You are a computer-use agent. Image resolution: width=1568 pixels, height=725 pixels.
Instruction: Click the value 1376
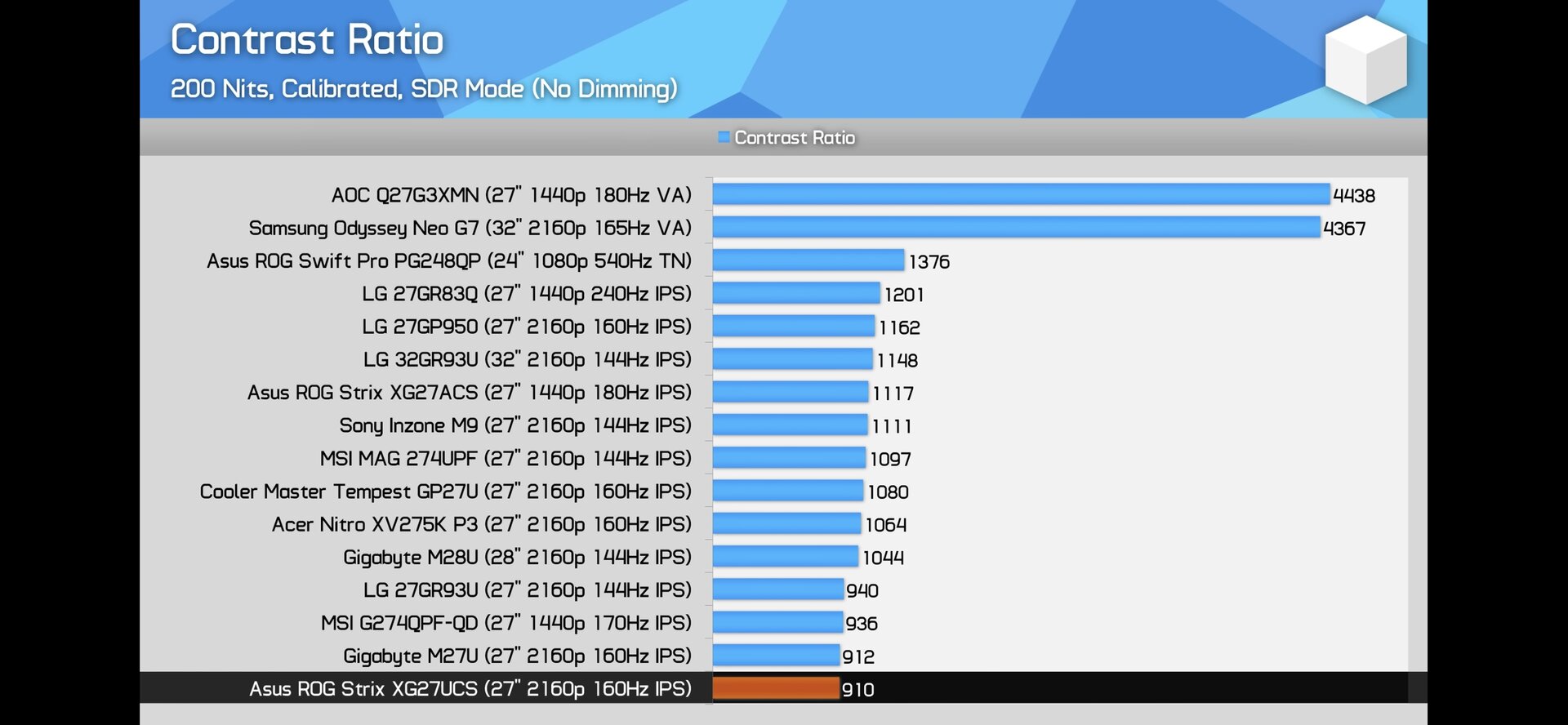[929, 262]
